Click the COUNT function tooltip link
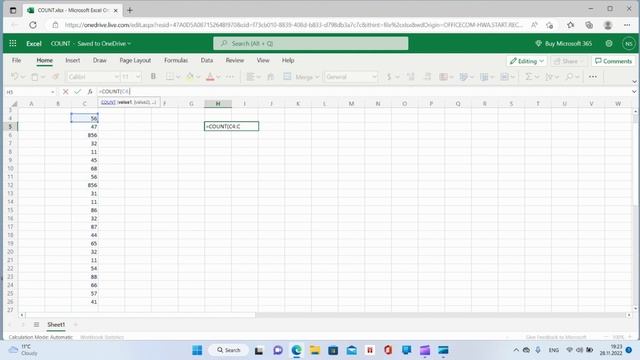The width and height of the screenshot is (640, 360). pos(108,102)
